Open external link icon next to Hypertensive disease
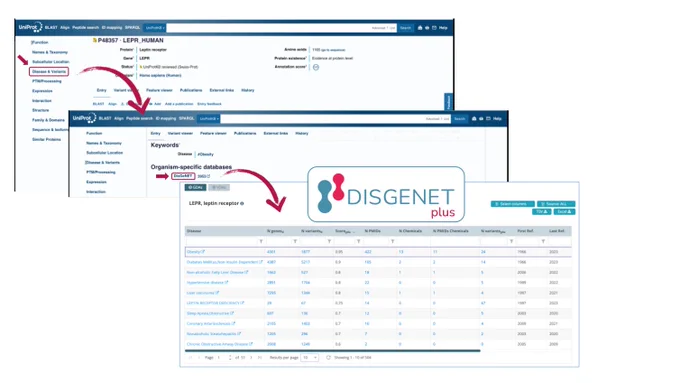 point(226,282)
